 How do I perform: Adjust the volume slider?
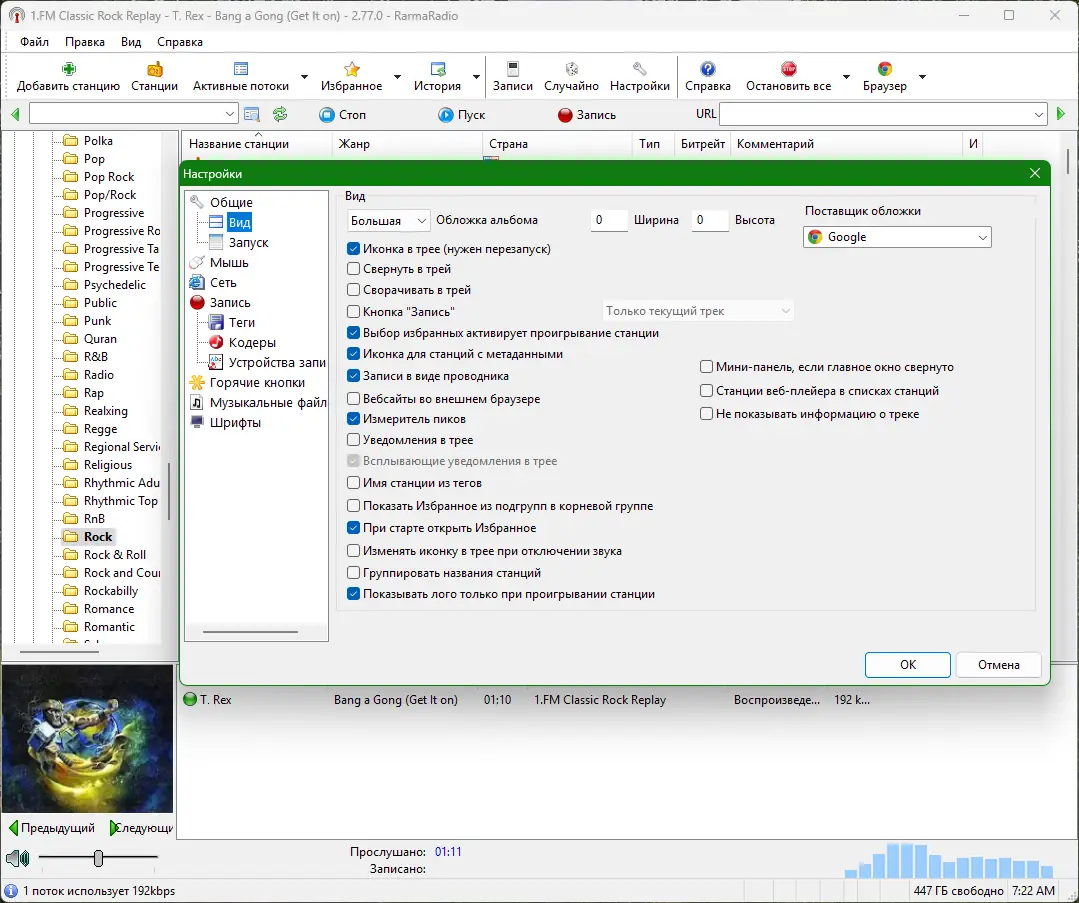tap(97, 858)
